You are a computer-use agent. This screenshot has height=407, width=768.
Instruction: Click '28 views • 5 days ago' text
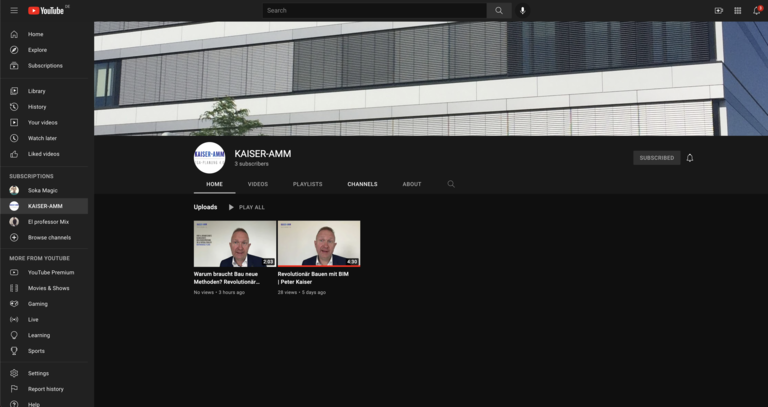click(302, 292)
